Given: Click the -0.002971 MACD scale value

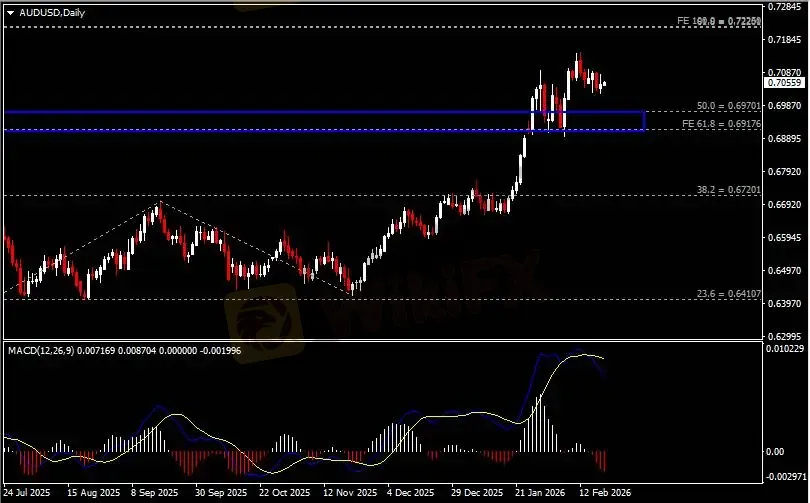Looking at the screenshot, I should 785,476.
